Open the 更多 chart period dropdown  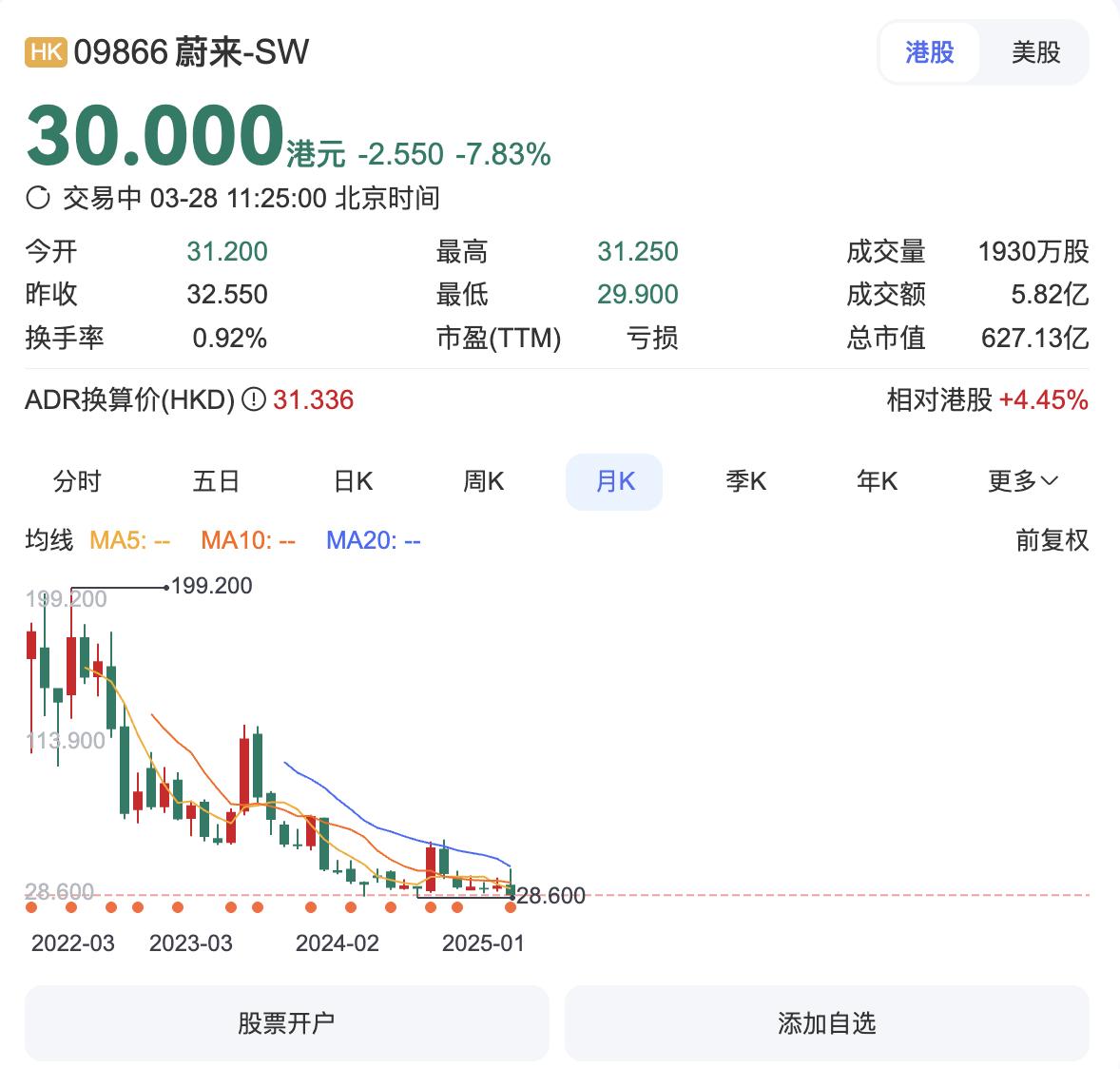(x=1022, y=481)
